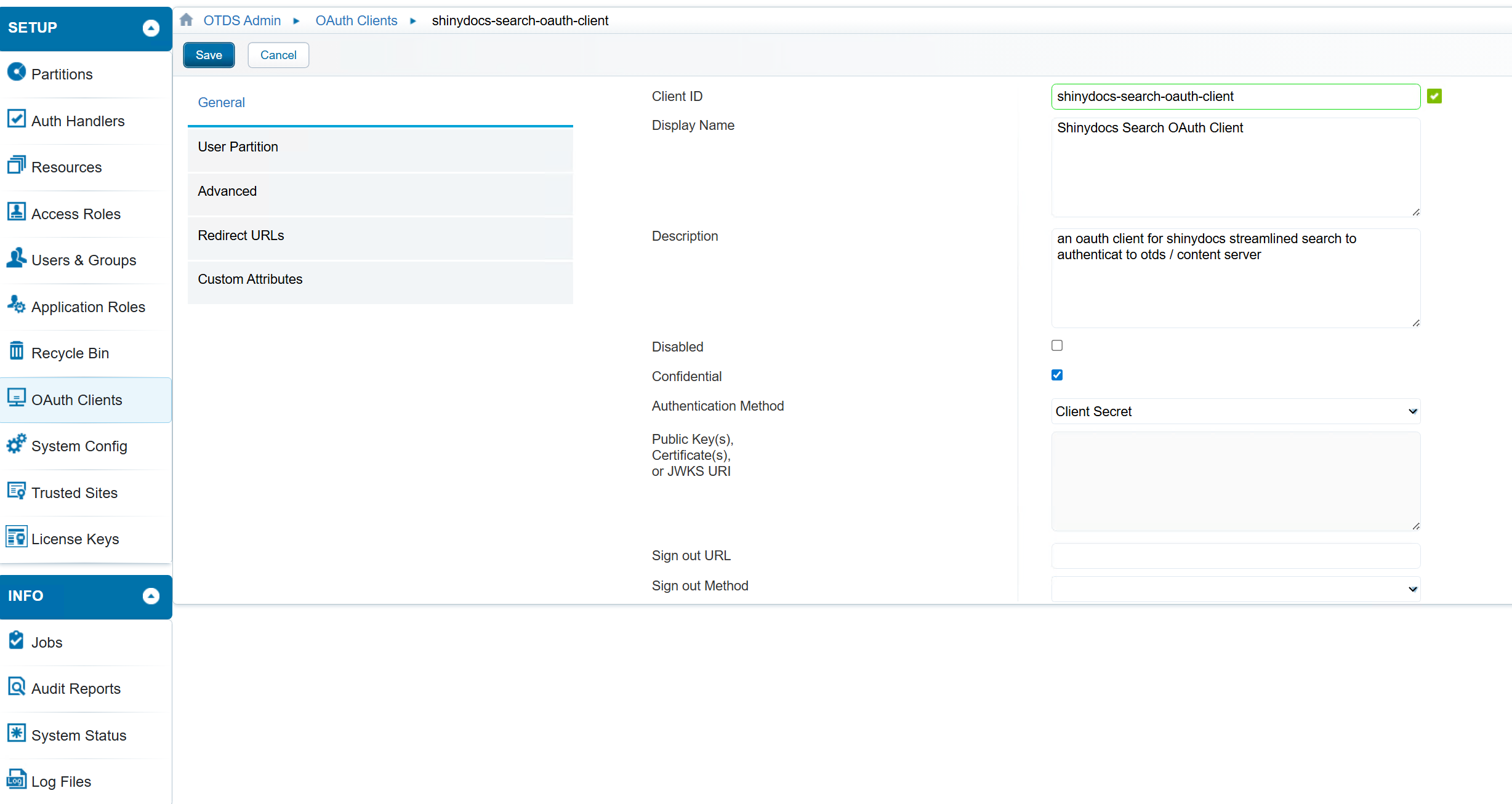Open the Authentication Method dropdown
The width and height of the screenshot is (1512, 804).
[x=1235, y=411]
